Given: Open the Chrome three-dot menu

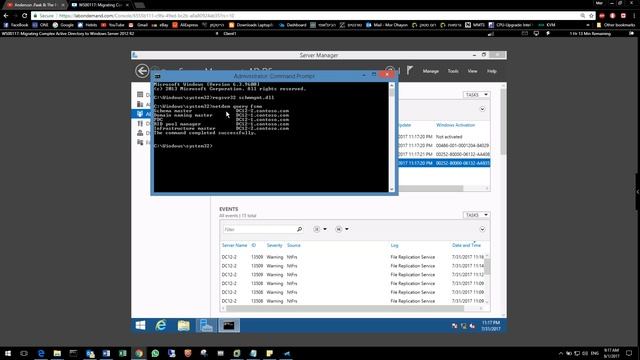Looking at the screenshot, I should 634,16.
